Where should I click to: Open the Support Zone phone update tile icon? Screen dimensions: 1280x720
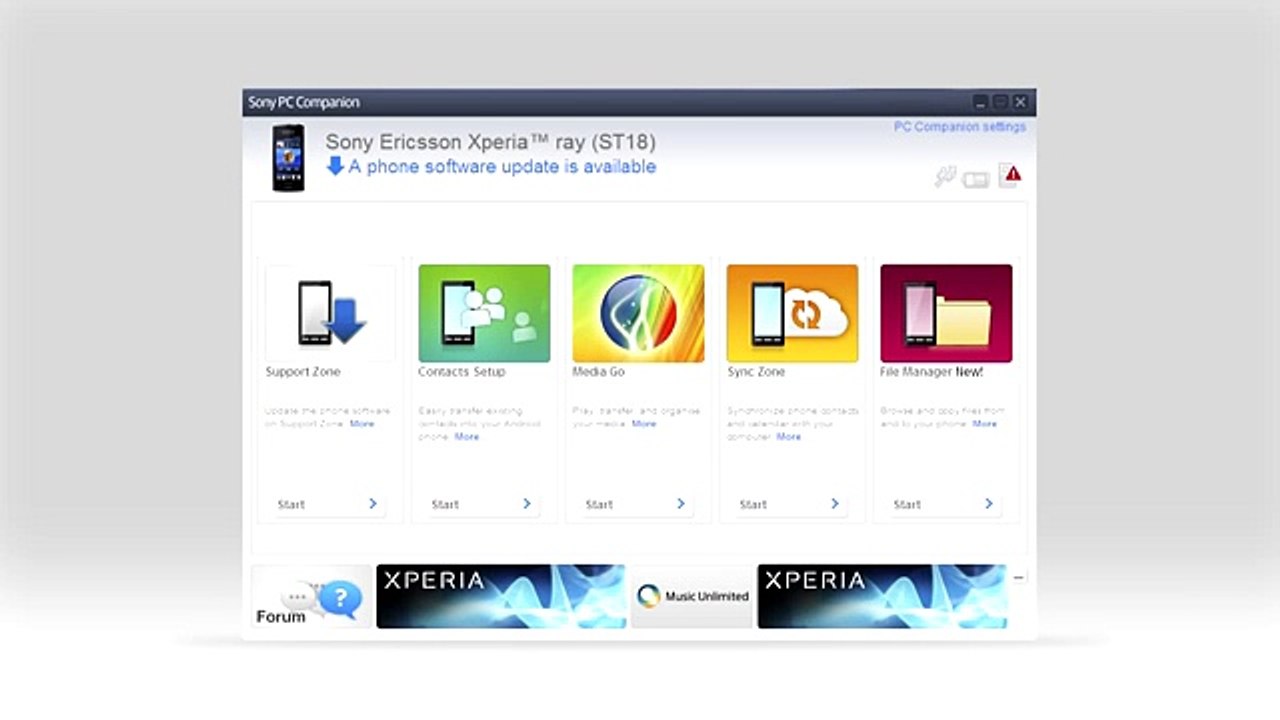(331, 313)
